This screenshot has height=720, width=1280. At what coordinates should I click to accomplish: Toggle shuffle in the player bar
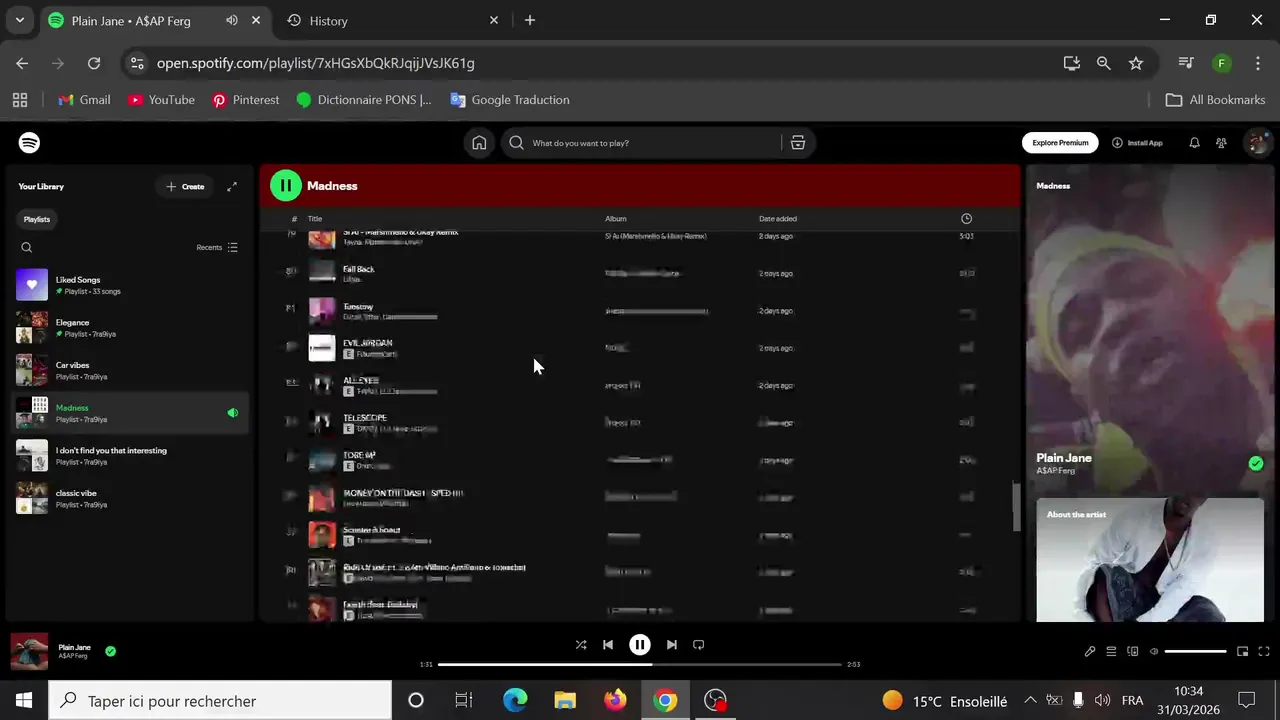pyautogui.click(x=581, y=645)
